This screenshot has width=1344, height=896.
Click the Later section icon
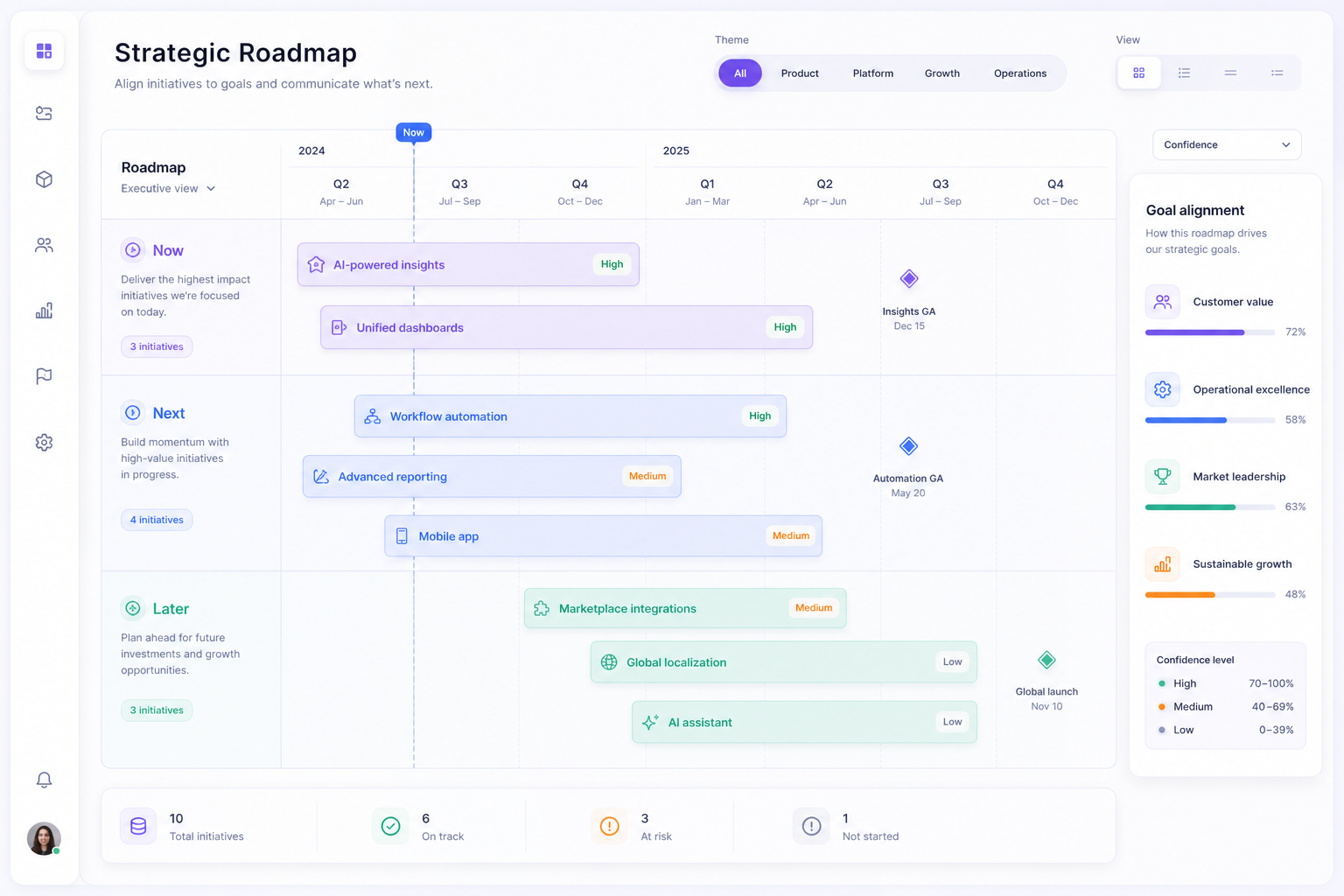(133, 608)
